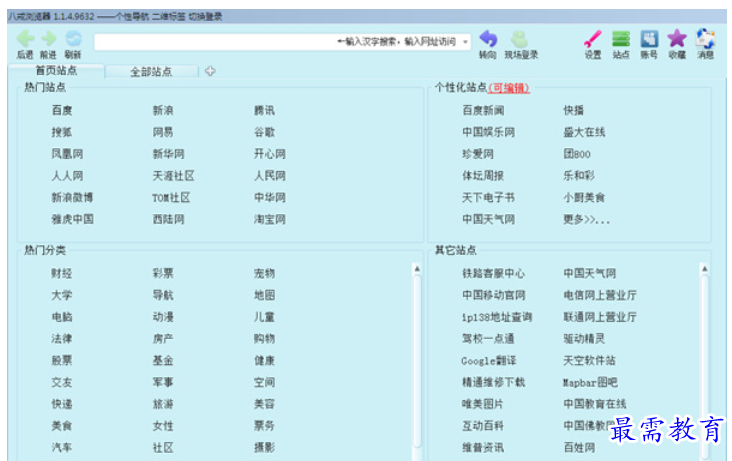The width and height of the screenshot is (732, 461).
Task: Open the Mapbar图吧 link
Action: pyautogui.click(x=590, y=383)
